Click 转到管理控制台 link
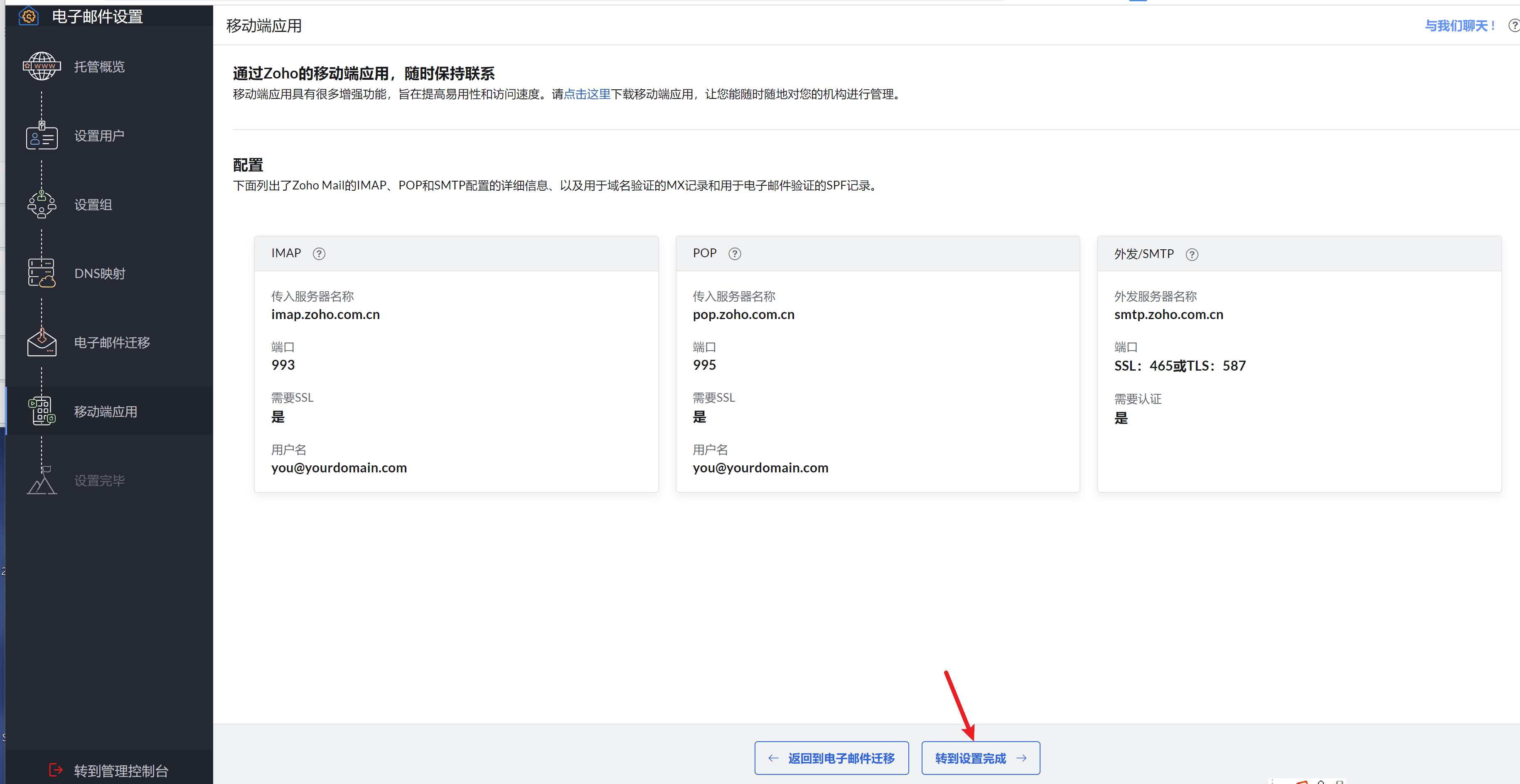Image resolution: width=1520 pixels, height=784 pixels. coord(121,770)
